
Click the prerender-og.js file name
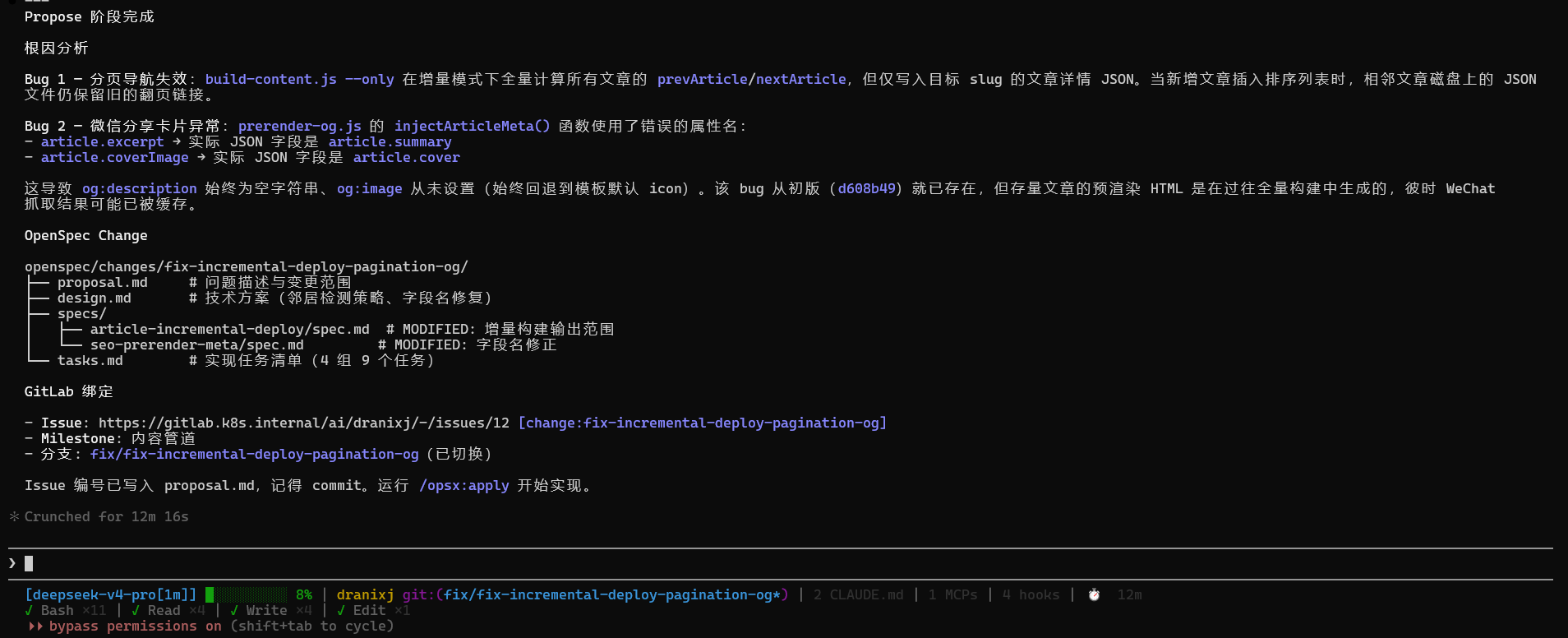(x=300, y=126)
